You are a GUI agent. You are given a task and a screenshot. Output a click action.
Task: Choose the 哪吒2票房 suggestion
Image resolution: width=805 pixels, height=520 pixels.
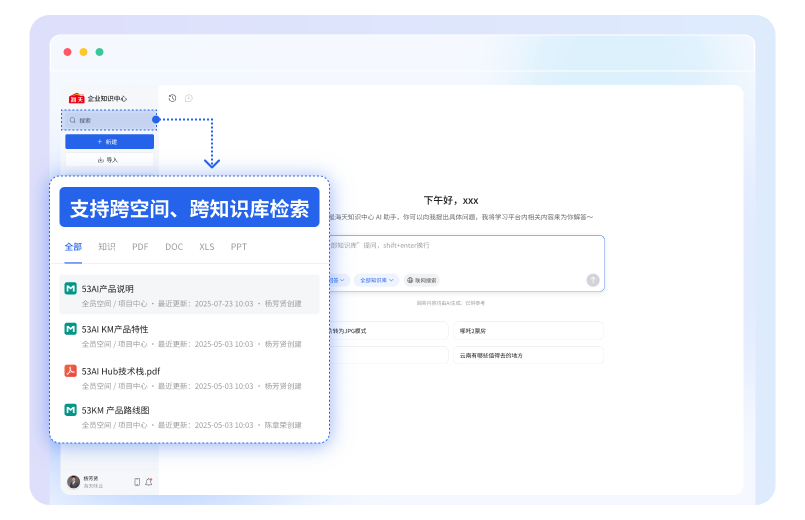528,331
